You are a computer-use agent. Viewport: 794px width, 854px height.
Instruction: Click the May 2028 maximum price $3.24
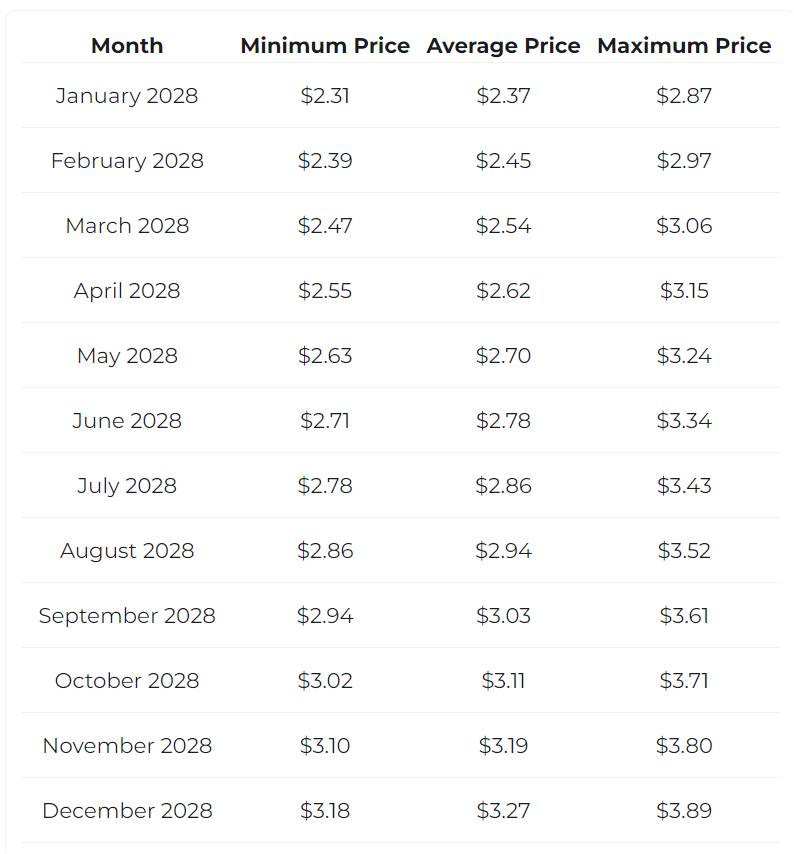(684, 356)
